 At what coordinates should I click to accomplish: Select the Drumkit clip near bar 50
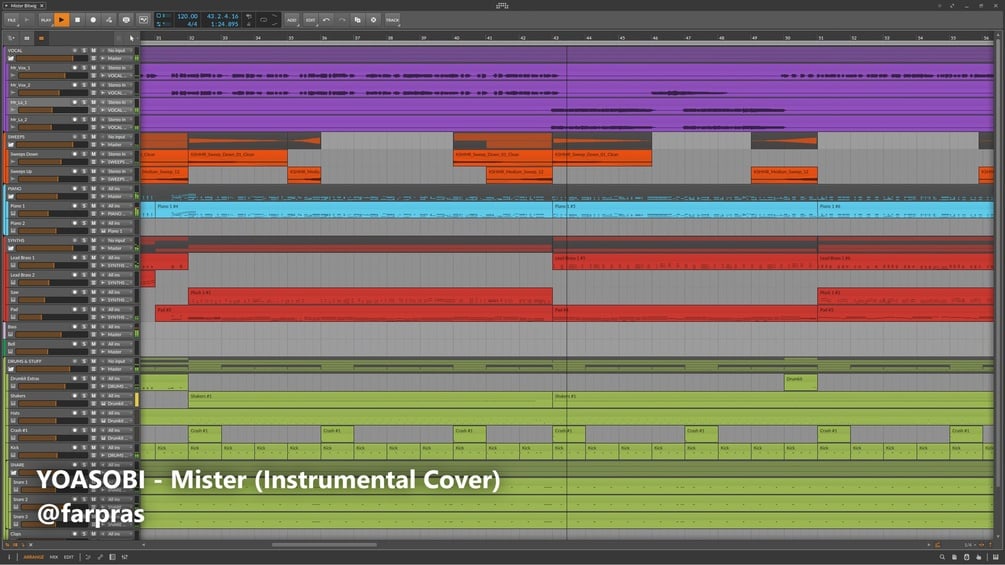801,382
